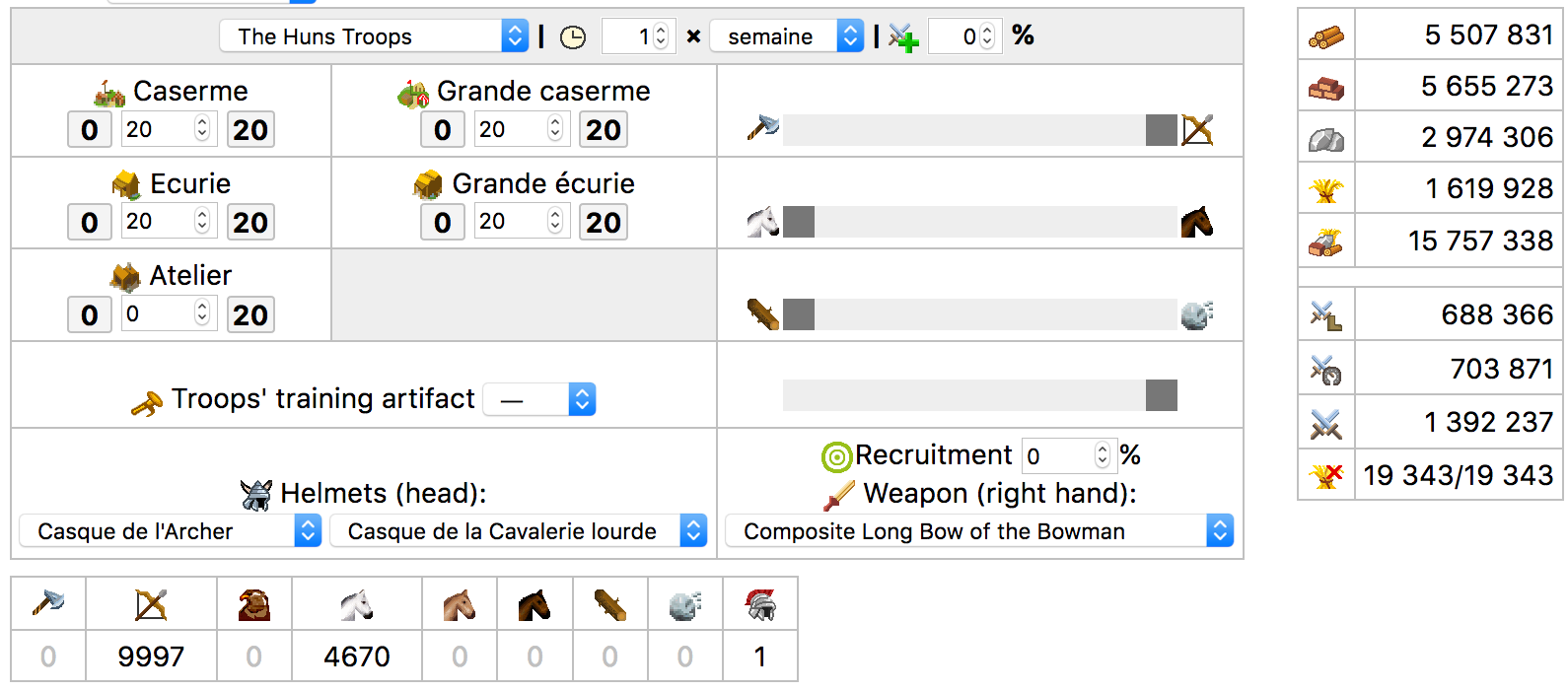Open the semaine time unit dropdown
The height and width of the screenshot is (692, 1568).
click(x=786, y=36)
